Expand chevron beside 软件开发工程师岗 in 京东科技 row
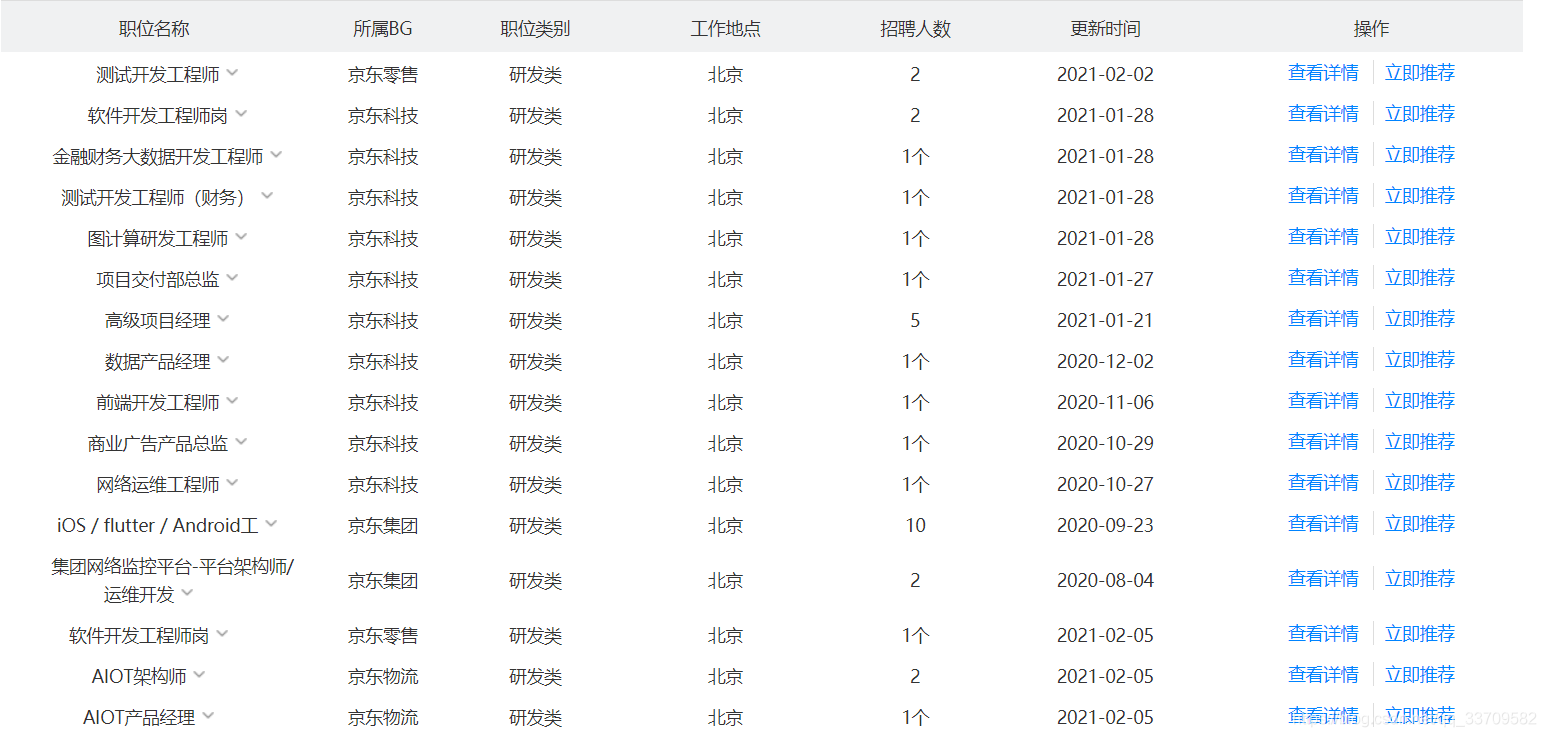 click(x=241, y=113)
